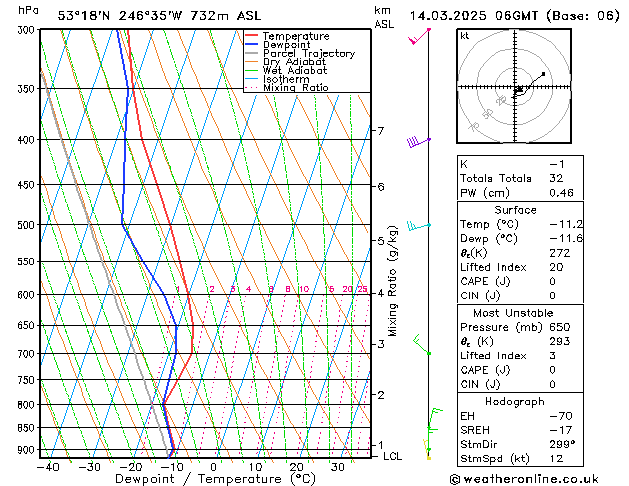Click the red Temperature line swatch in legend
Screen dimensions: 629x486
coord(251,36)
